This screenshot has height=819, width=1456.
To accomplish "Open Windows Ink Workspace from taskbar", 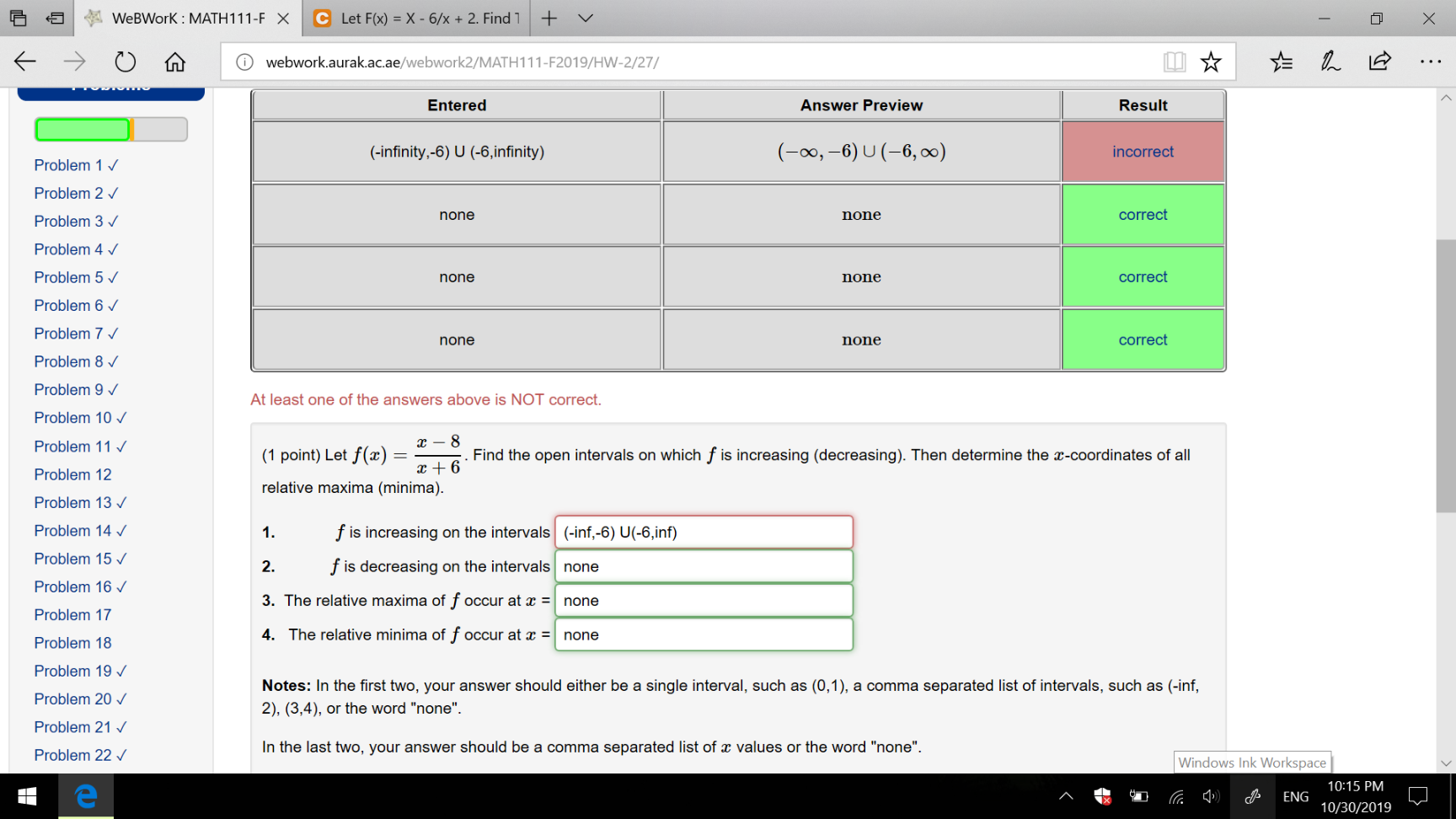I will click(1252, 795).
